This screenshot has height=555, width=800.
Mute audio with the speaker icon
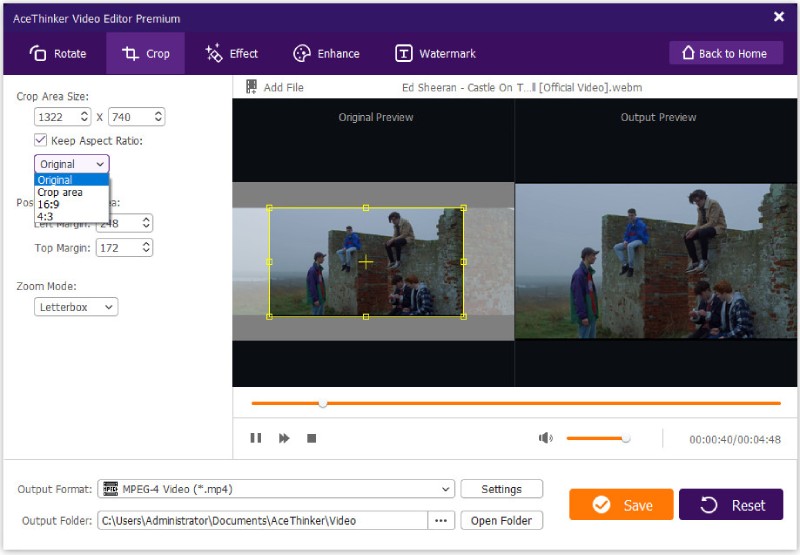click(x=545, y=438)
